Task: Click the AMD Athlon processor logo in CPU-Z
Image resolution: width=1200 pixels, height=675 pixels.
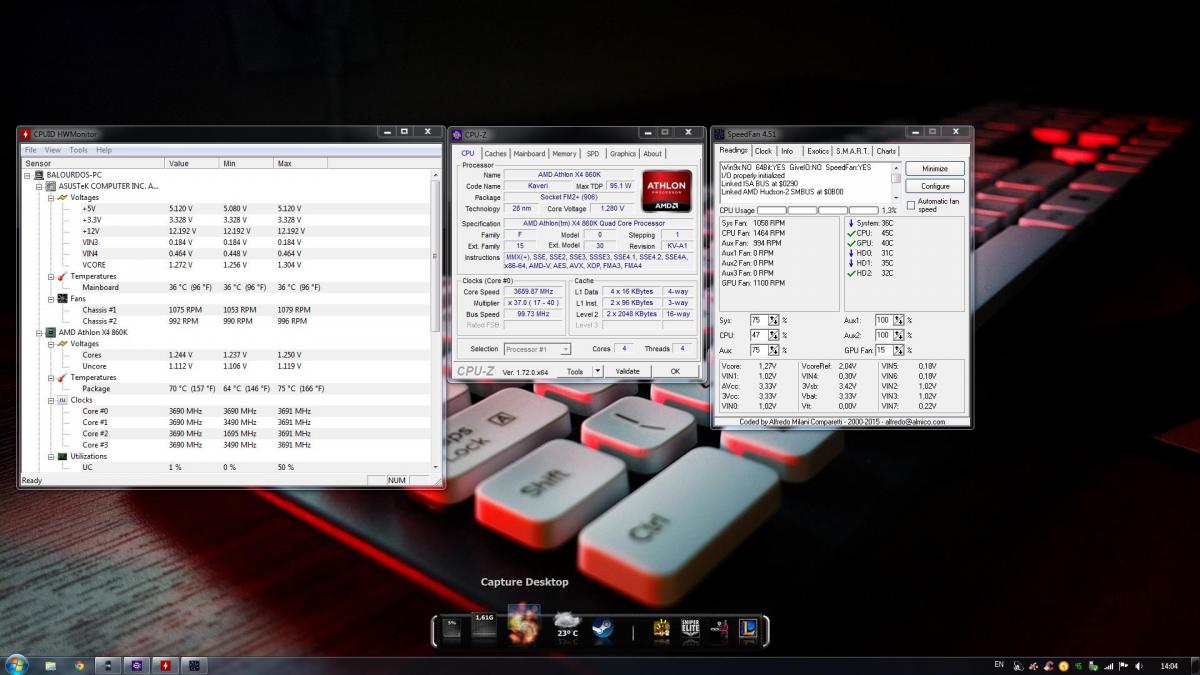Action: click(x=665, y=191)
